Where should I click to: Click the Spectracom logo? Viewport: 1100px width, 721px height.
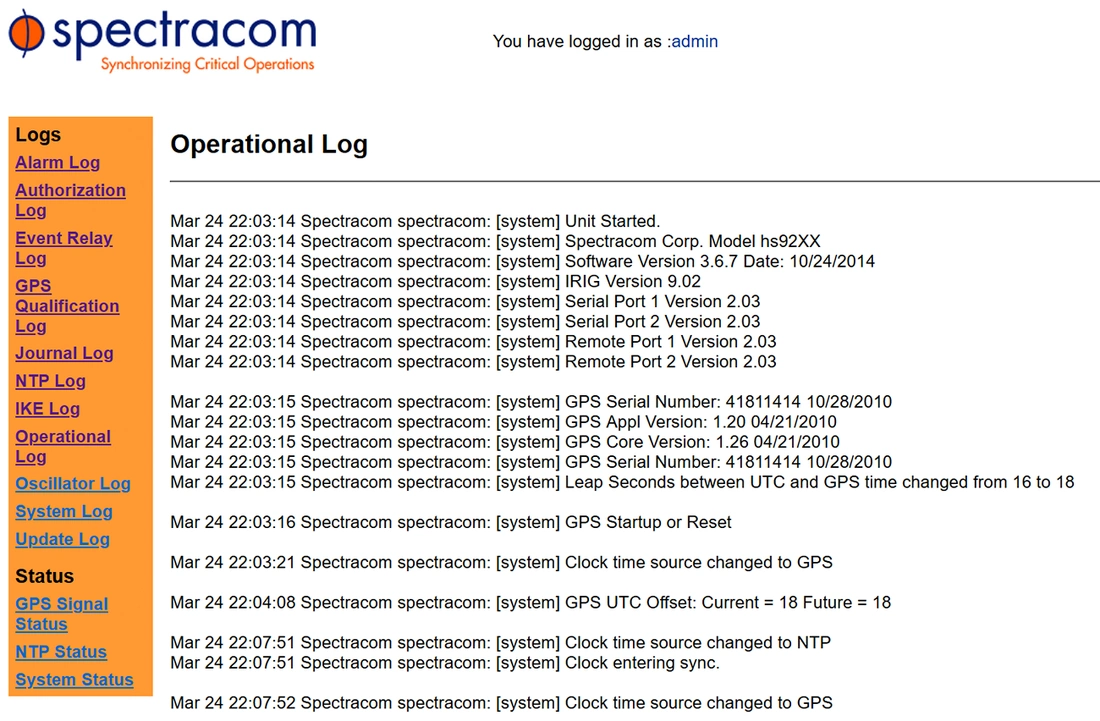[162, 41]
